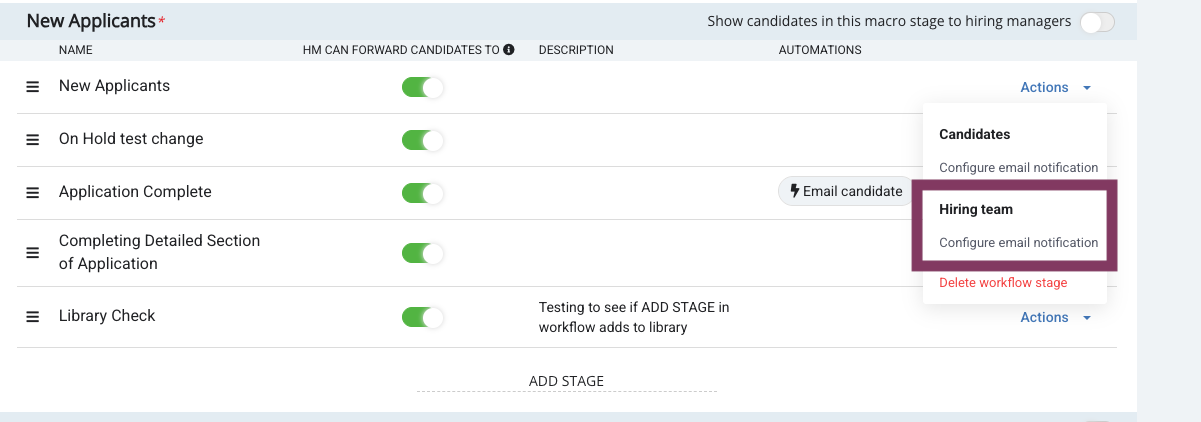
Task: Collapse the Actions dropdown for New Applicants stage
Action: point(1055,88)
